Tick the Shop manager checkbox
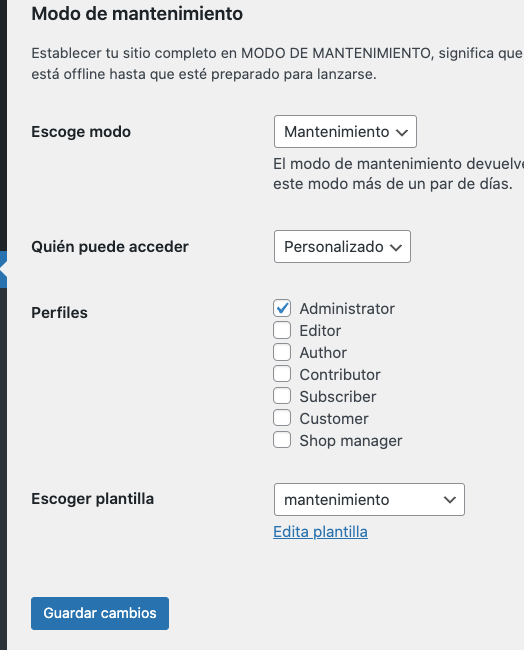The width and height of the screenshot is (524, 650). (282, 440)
